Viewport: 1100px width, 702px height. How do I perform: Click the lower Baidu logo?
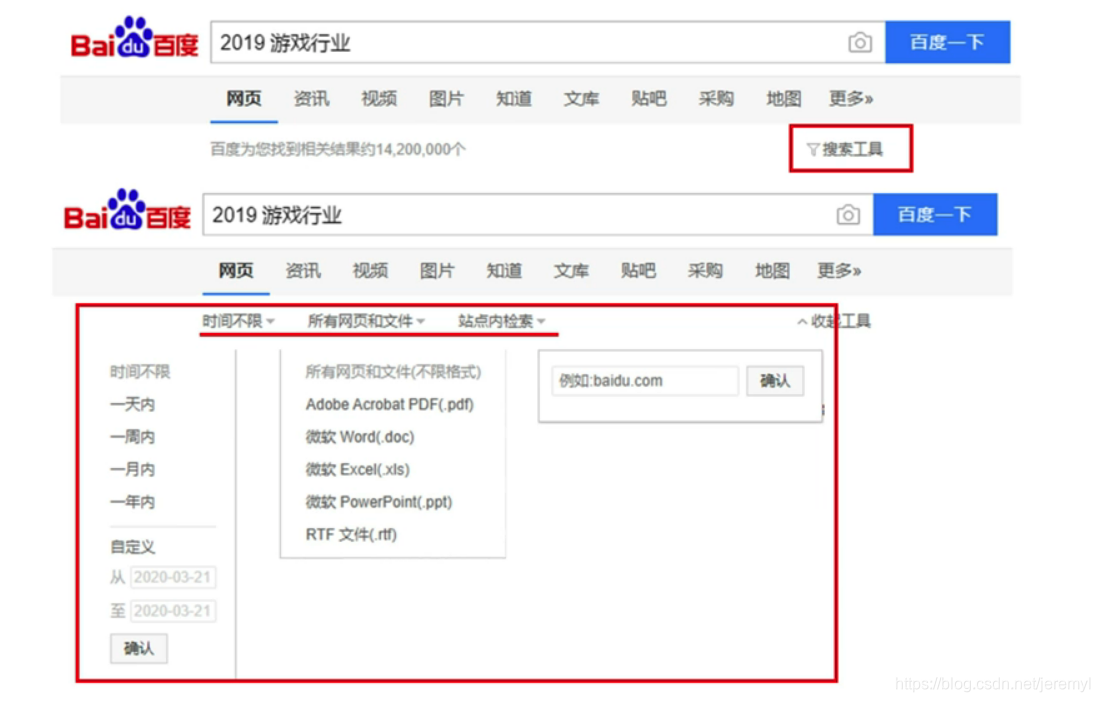tap(127, 210)
